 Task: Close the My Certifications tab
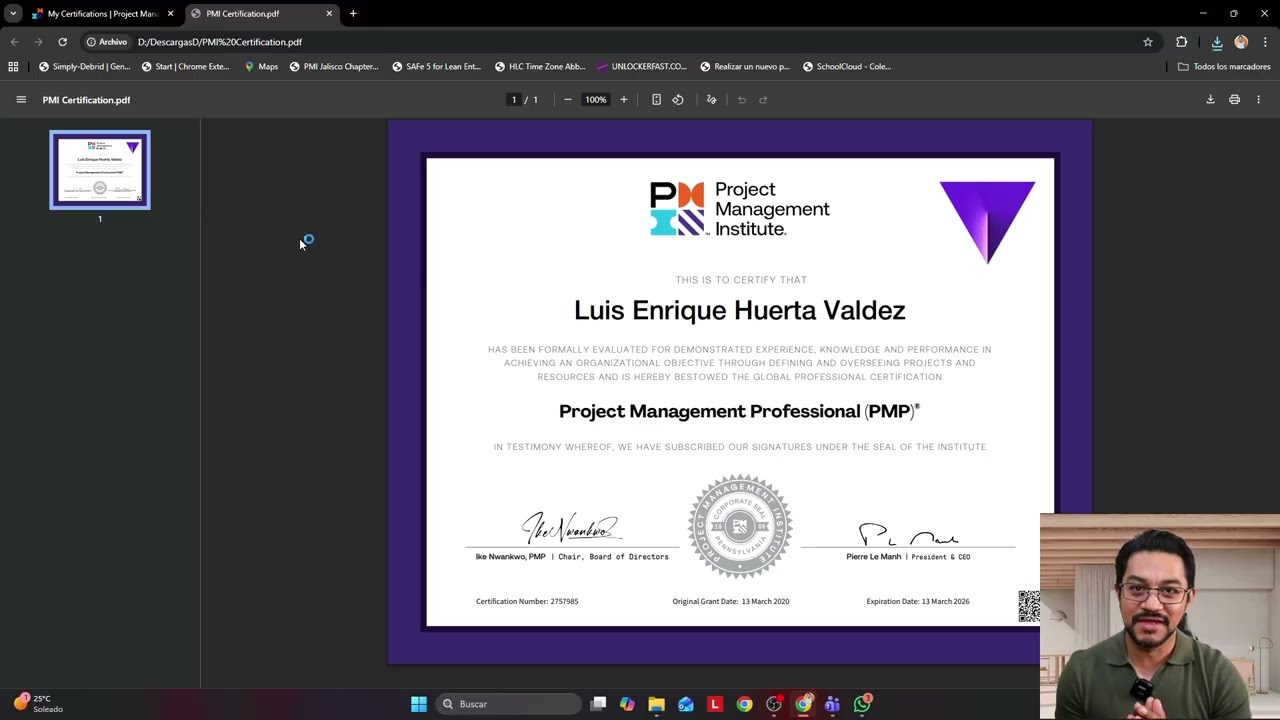[170, 14]
